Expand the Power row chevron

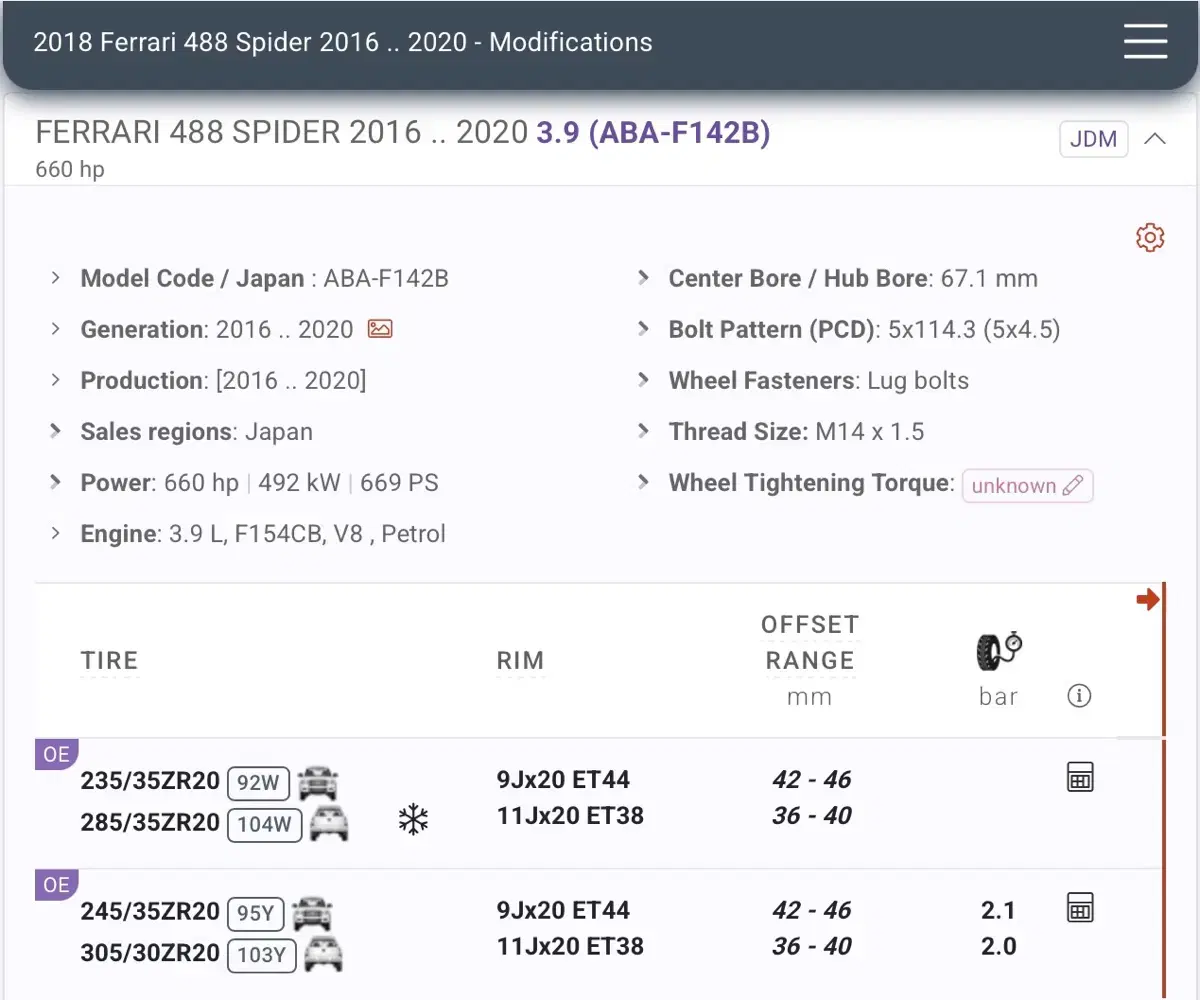coord(56,482)
